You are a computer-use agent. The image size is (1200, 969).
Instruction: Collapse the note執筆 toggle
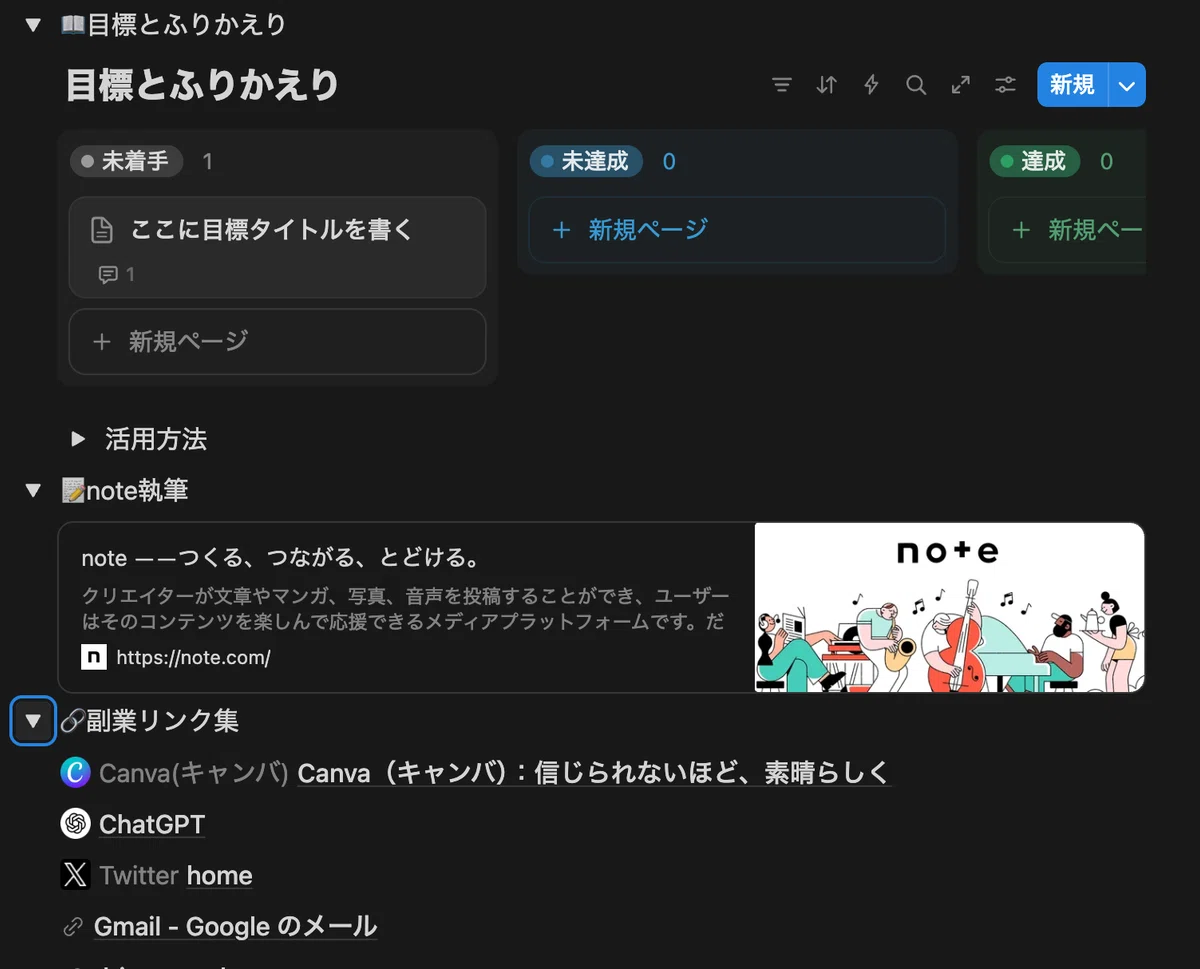[33, 490]
